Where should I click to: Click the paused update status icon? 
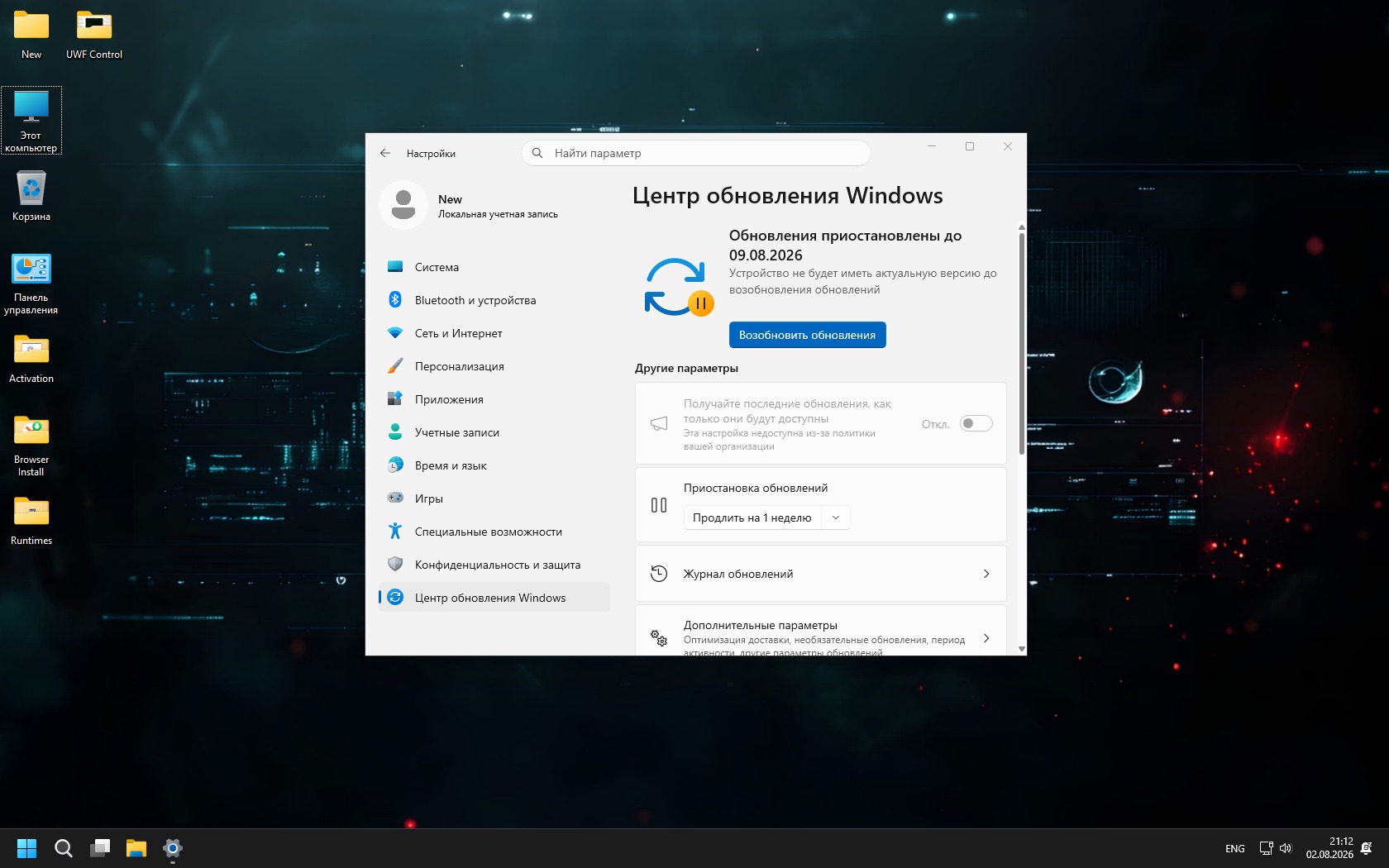tap(679, 288)
